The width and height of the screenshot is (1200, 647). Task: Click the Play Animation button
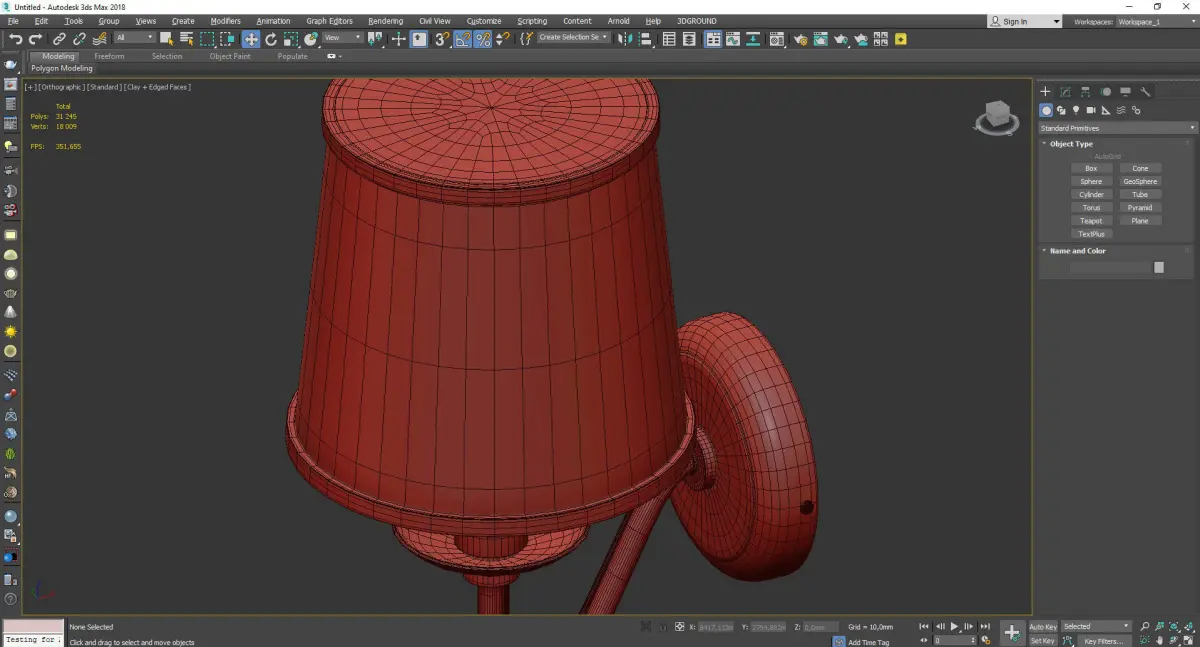[954, 626]
